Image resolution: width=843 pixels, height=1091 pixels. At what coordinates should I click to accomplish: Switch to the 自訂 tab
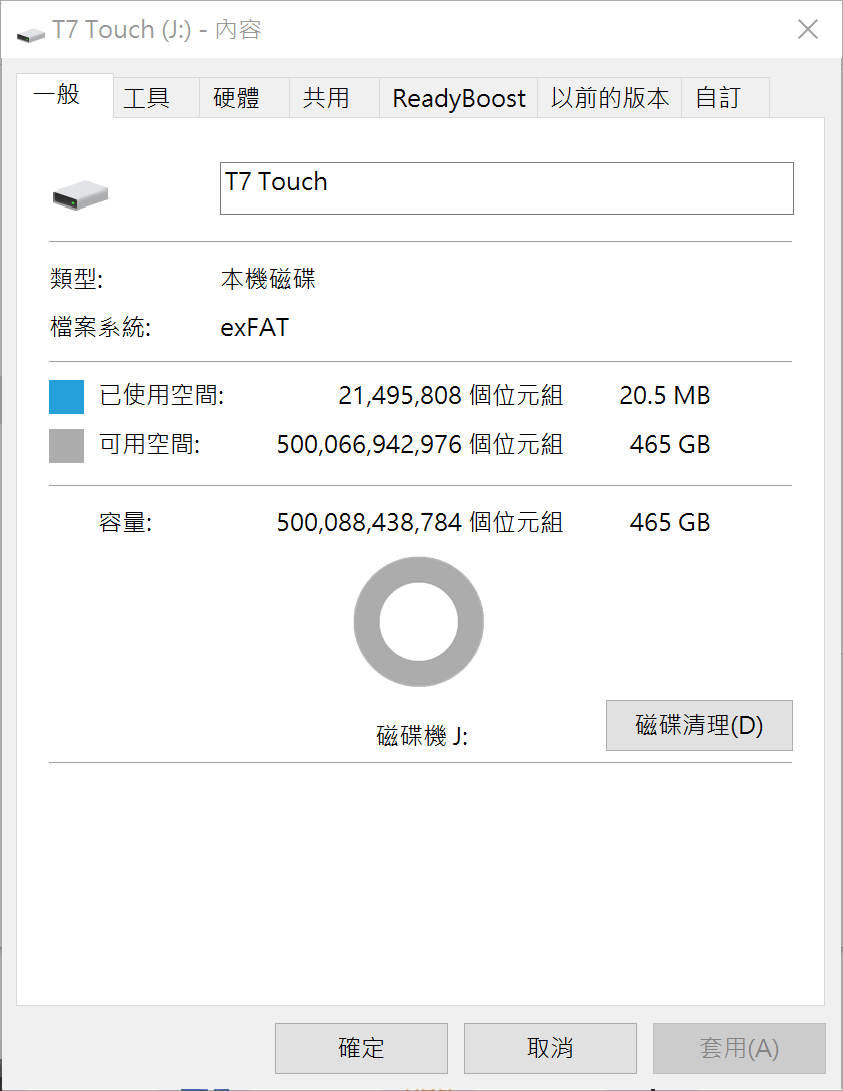click(x=718, y=98)
